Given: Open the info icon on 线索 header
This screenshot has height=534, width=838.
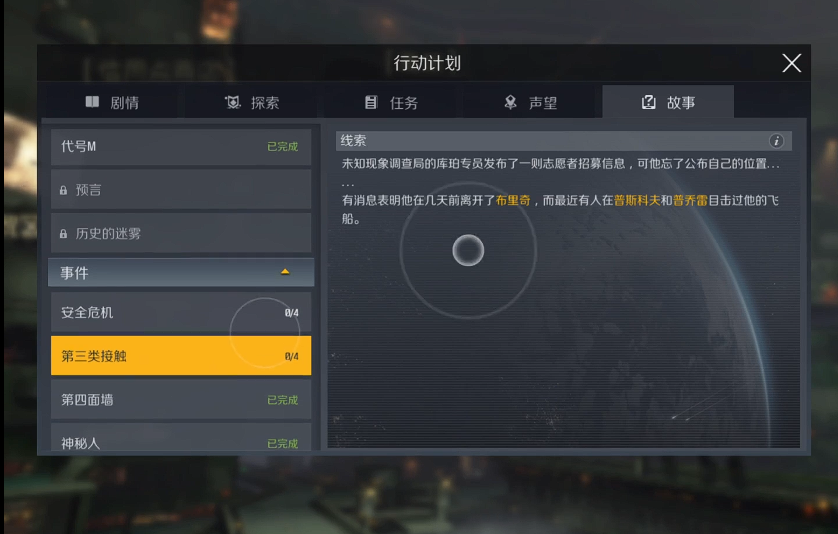Looking at the screenshot, I should pos(776,141).
